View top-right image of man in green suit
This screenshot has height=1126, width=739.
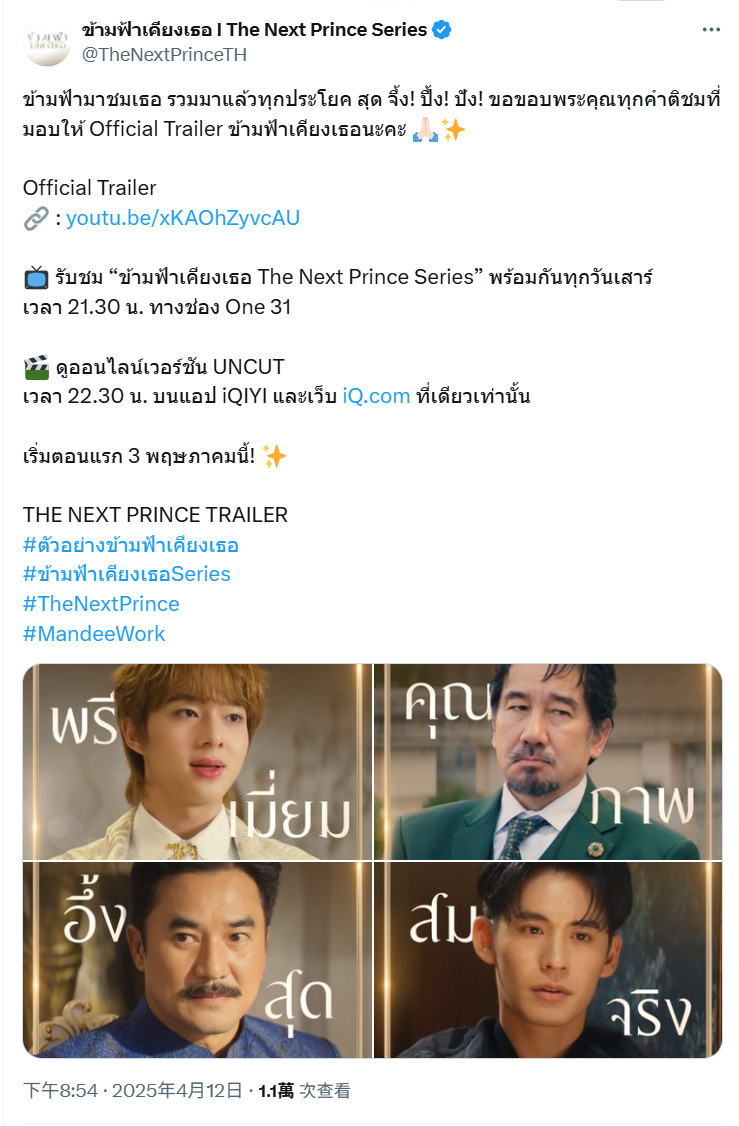pos(548,761)
